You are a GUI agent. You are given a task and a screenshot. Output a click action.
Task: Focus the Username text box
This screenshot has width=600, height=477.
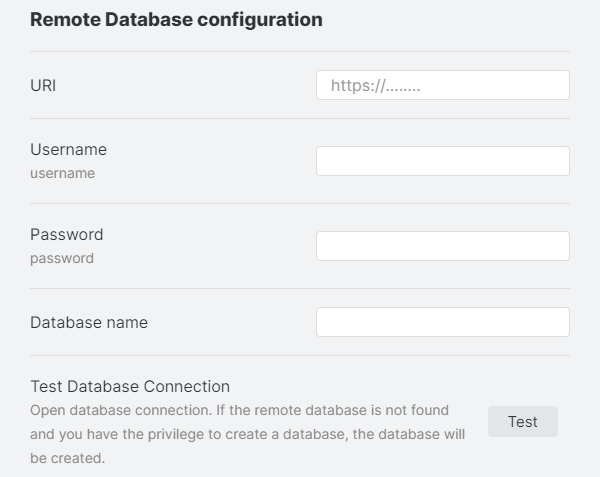[442, 161]
